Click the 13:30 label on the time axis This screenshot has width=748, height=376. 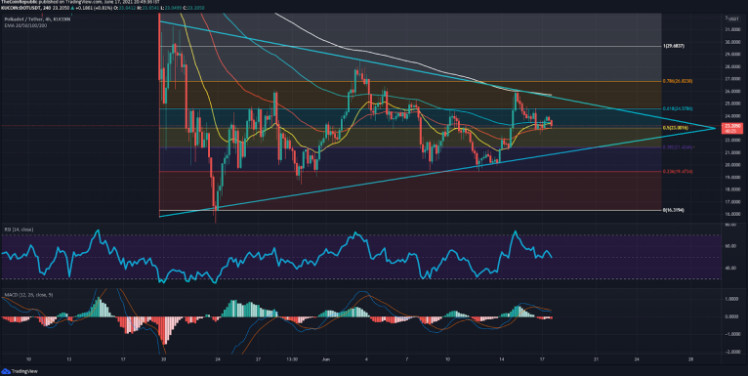(292, 358)
